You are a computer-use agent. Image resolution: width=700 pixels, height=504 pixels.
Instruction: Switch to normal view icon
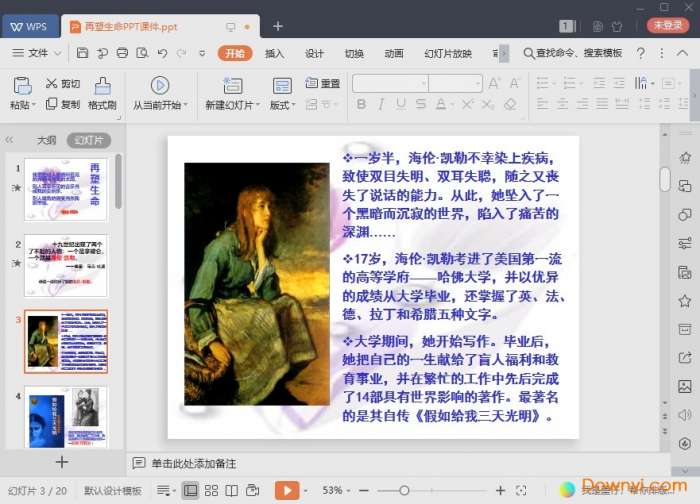[190, 490]
